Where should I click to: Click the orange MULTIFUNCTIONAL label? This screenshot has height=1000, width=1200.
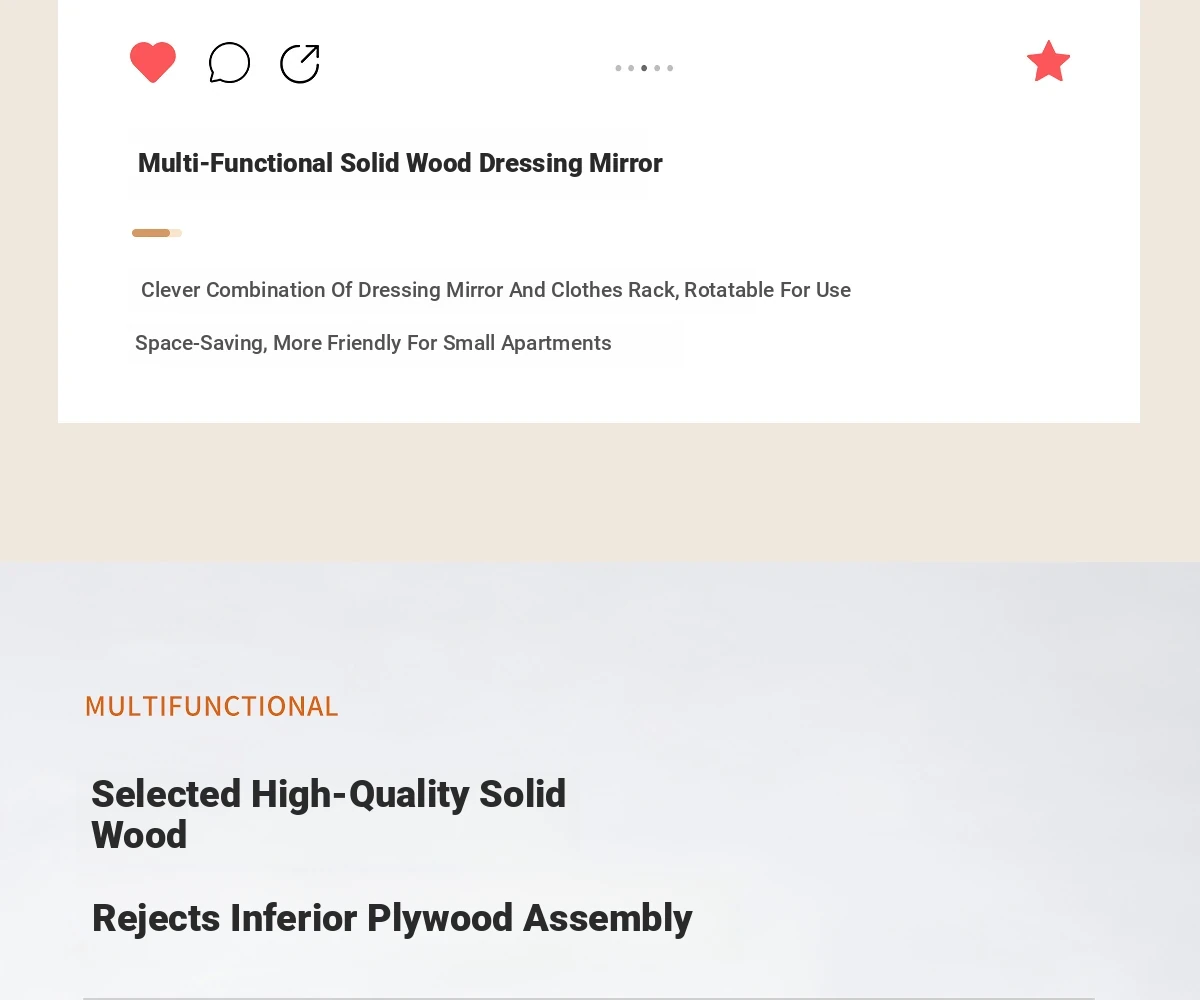pyautogui.click(x=212, y=706)
